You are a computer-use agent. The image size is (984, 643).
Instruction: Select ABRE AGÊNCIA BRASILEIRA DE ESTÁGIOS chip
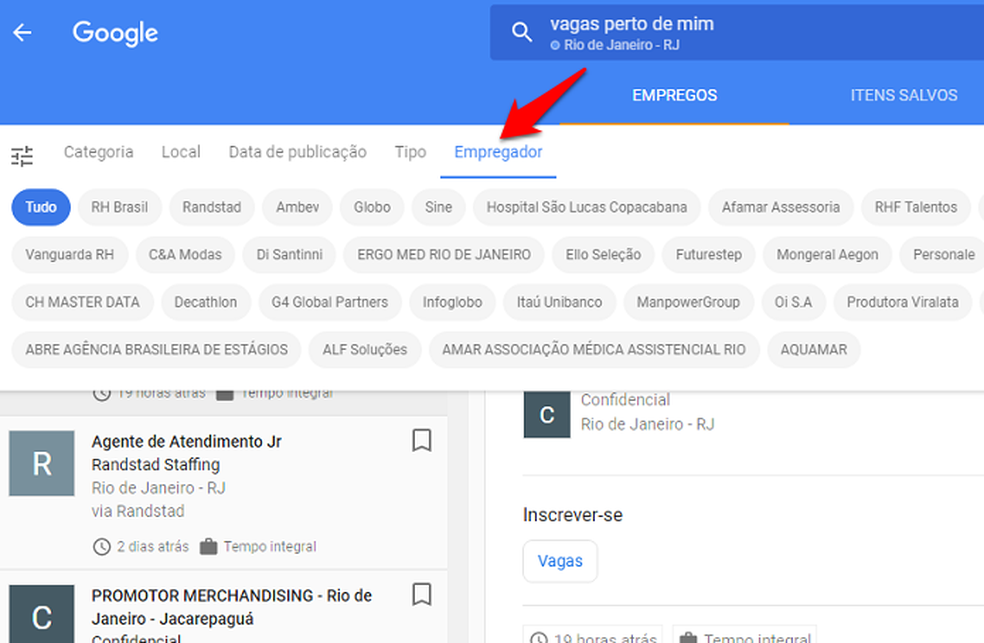[x=156, y=349]
